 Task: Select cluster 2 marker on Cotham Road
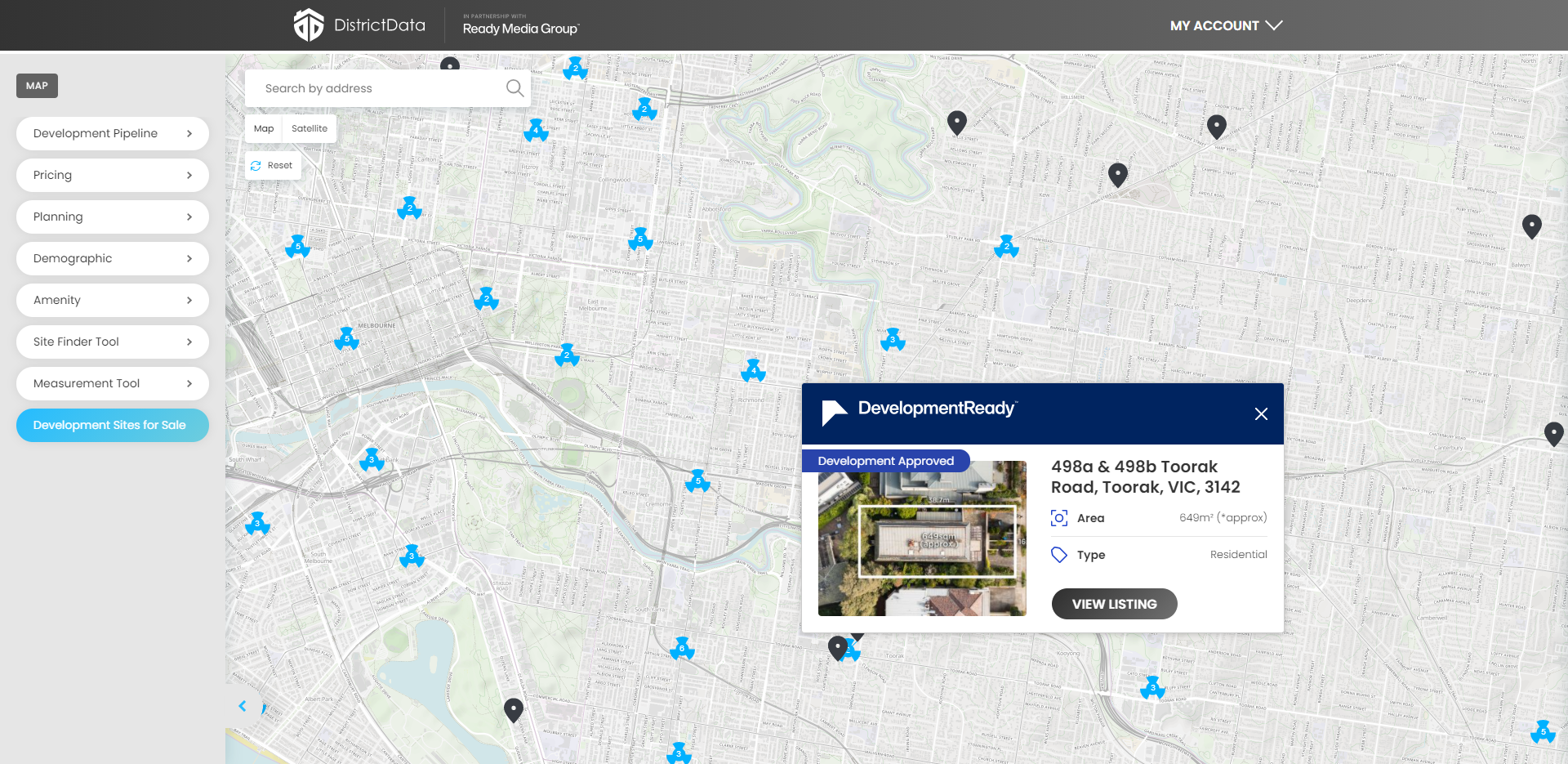click(1006, 246)
